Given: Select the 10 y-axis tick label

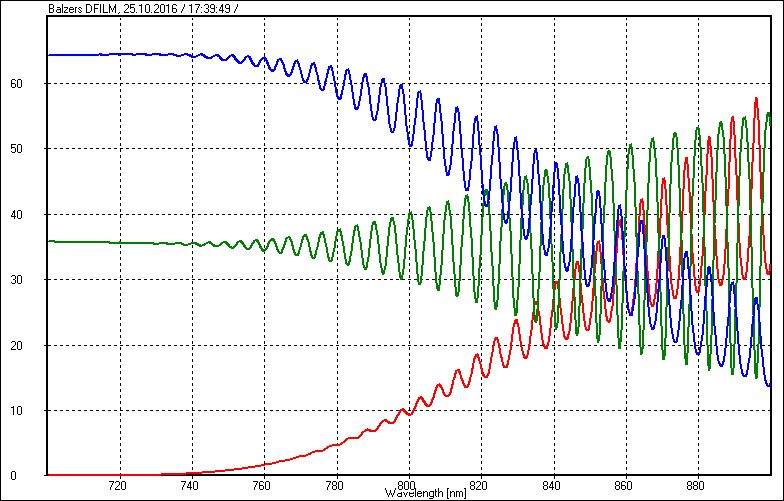Looking at the screenshot, I should (x=30, y=410).
